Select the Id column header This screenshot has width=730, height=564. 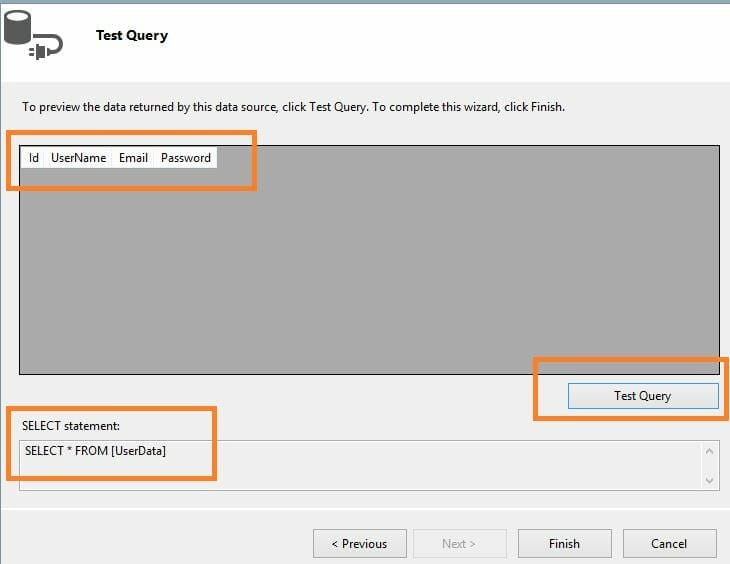(34, 158)
